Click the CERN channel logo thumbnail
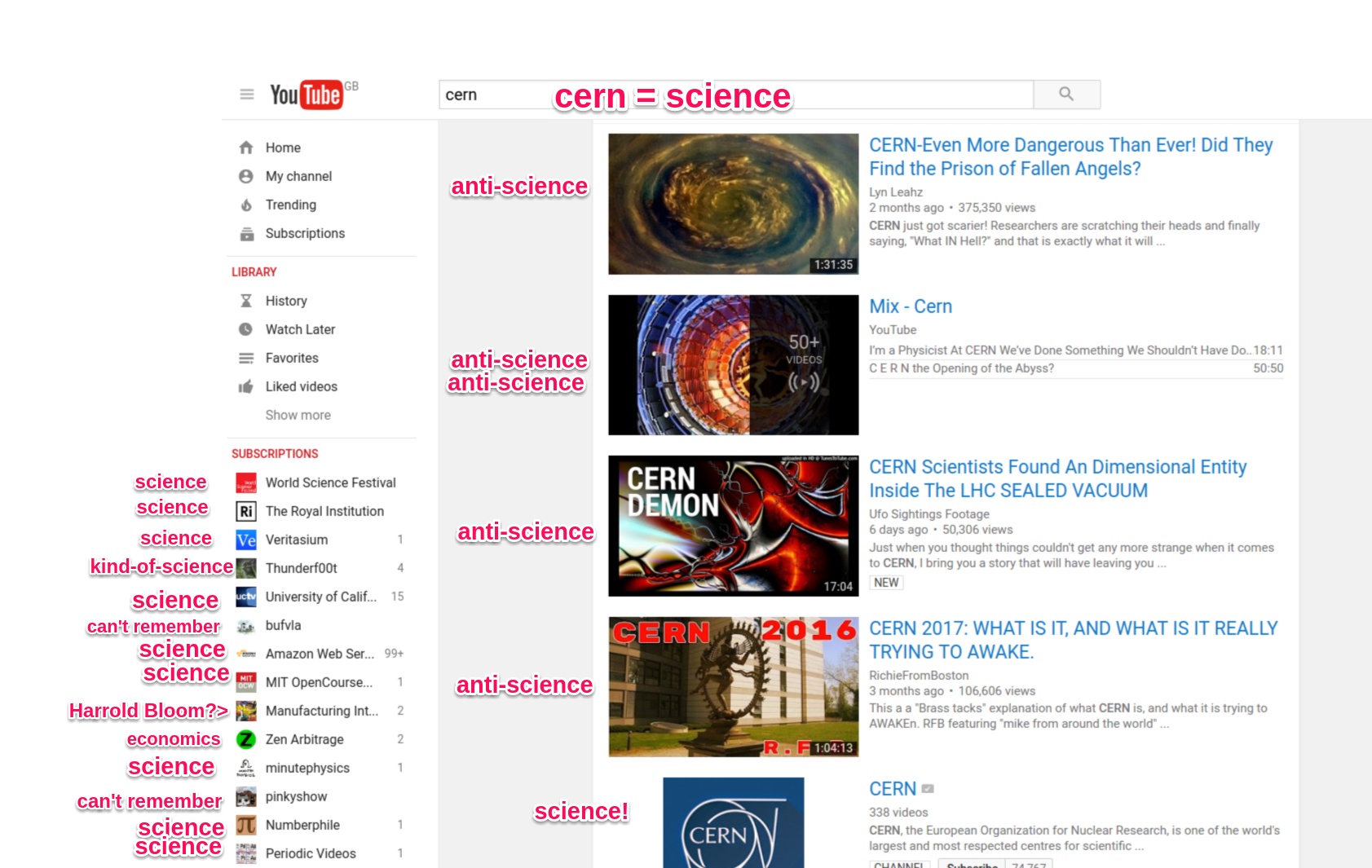 click(x=734, y=822)
